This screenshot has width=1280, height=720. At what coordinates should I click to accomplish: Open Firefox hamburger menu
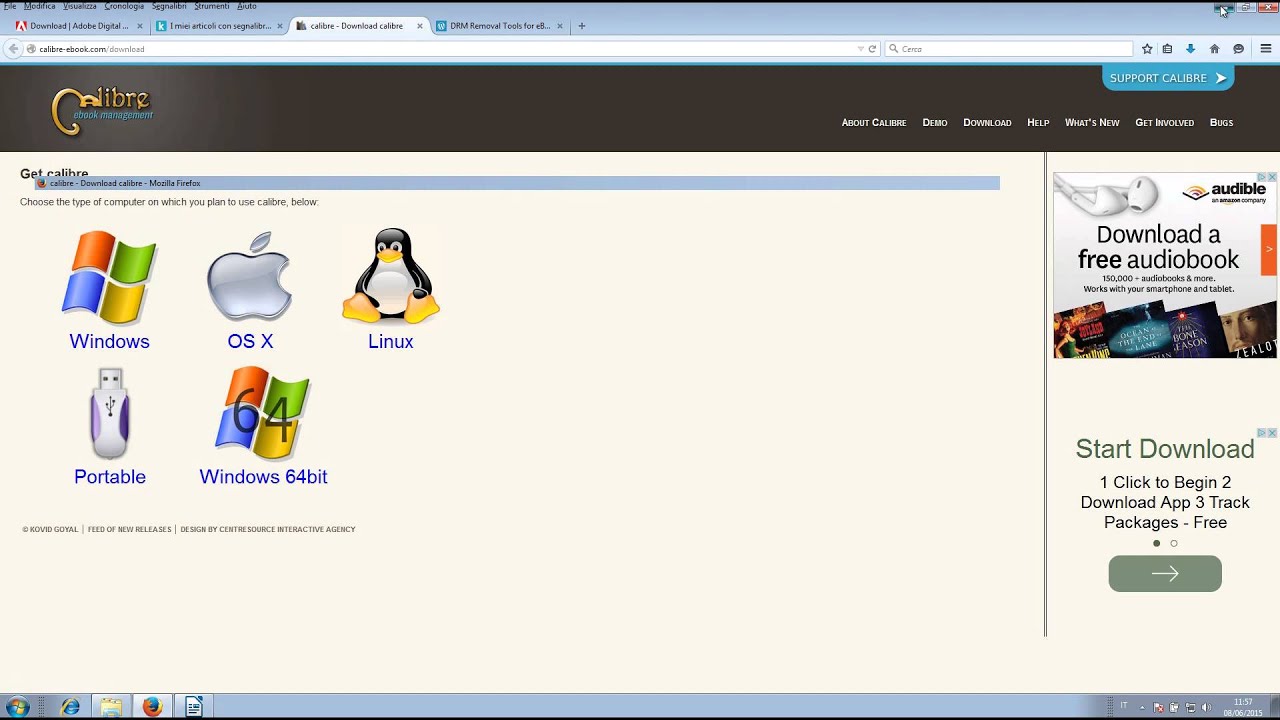pyautogui.click(x=1265, y=49)
